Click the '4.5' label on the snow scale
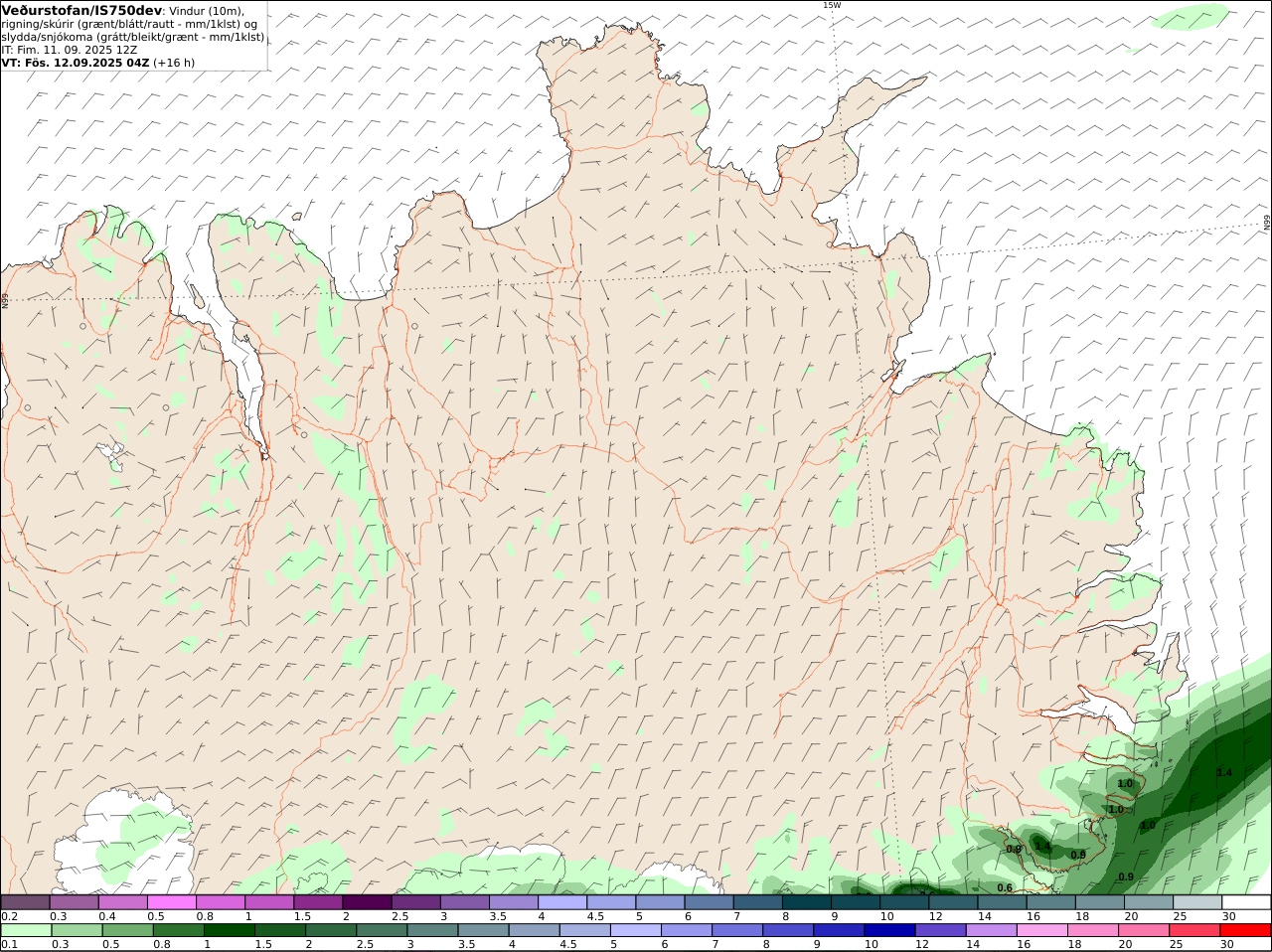This screenshot has width=1272, height=952. click(595, 916)
